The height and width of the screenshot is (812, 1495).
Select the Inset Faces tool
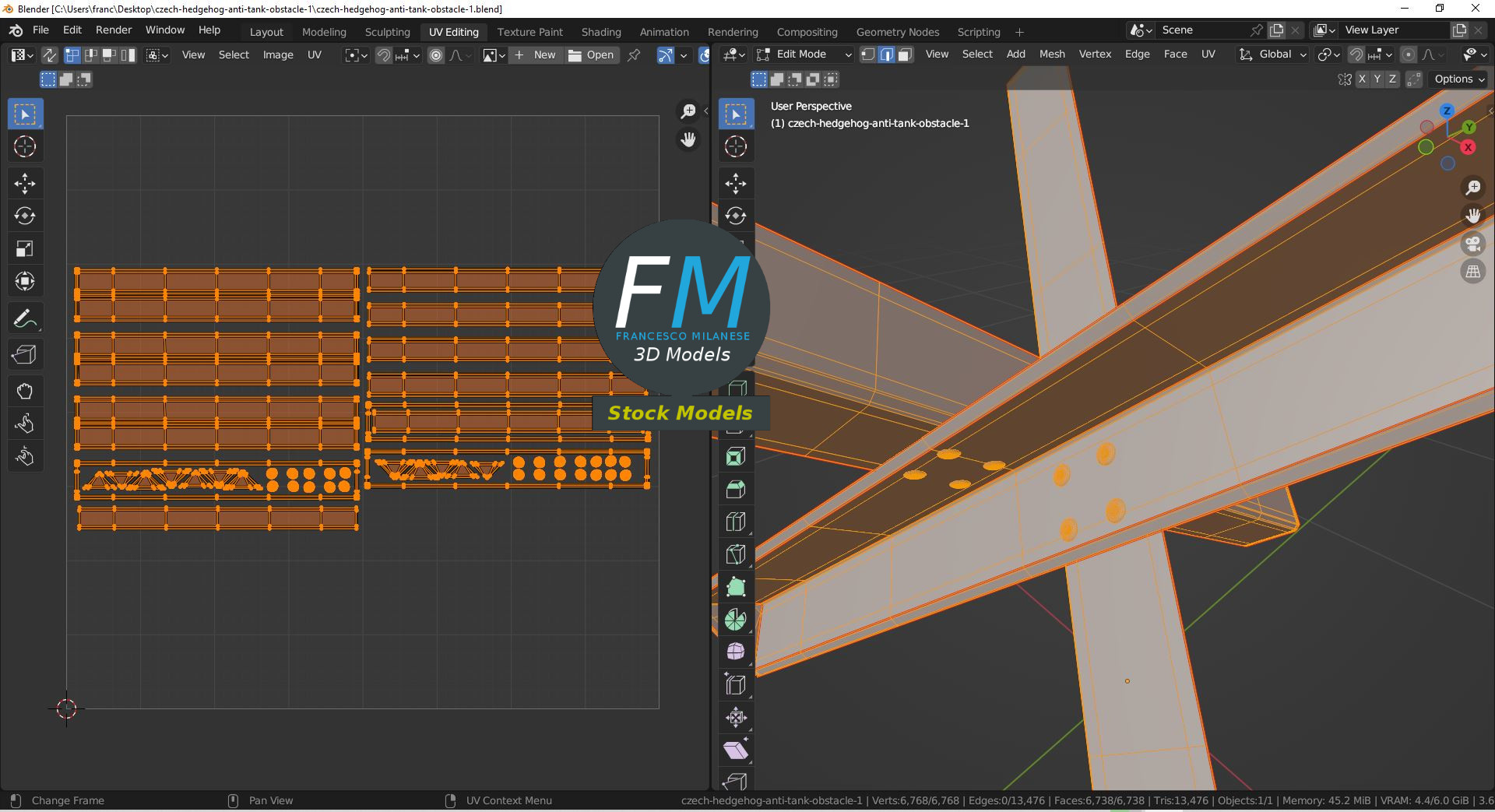click(x=736, y=457)
